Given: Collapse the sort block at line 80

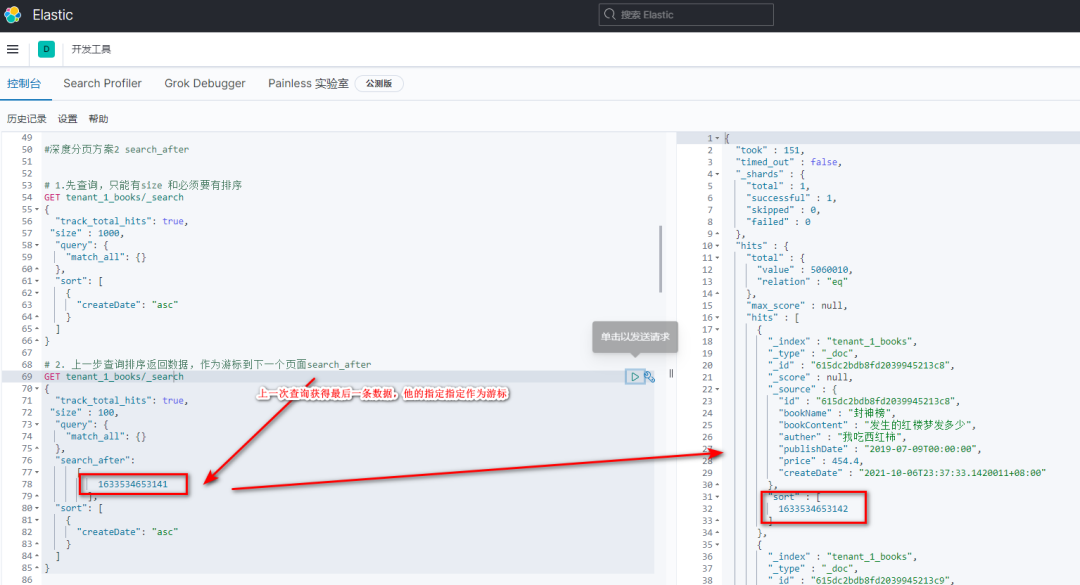Looking at the screenshot, I should tap(37, 509).
